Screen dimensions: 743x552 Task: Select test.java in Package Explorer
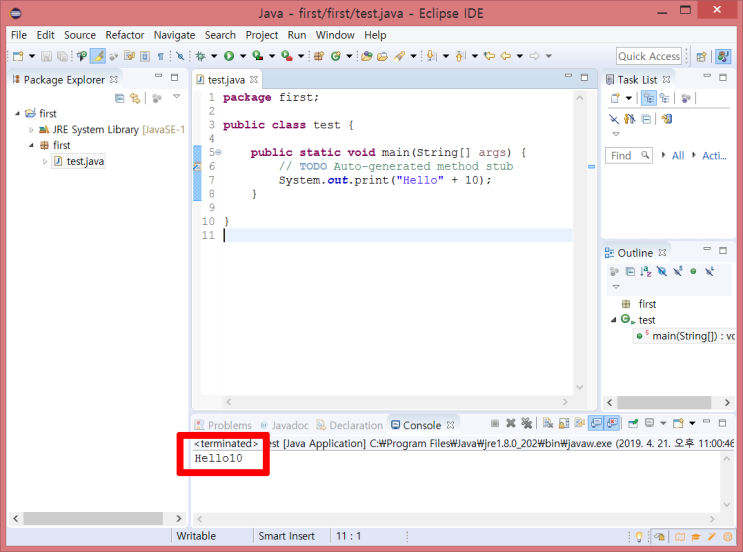(x=84, y=161)
